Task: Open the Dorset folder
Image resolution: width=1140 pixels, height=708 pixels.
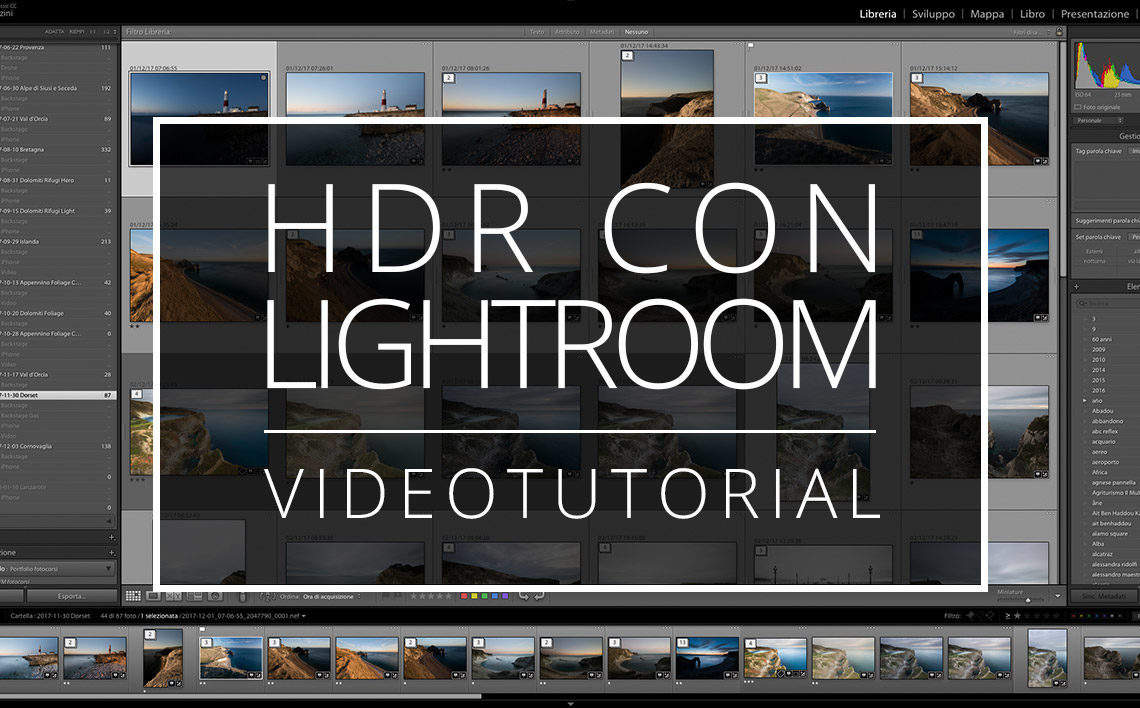Action: 57,395
